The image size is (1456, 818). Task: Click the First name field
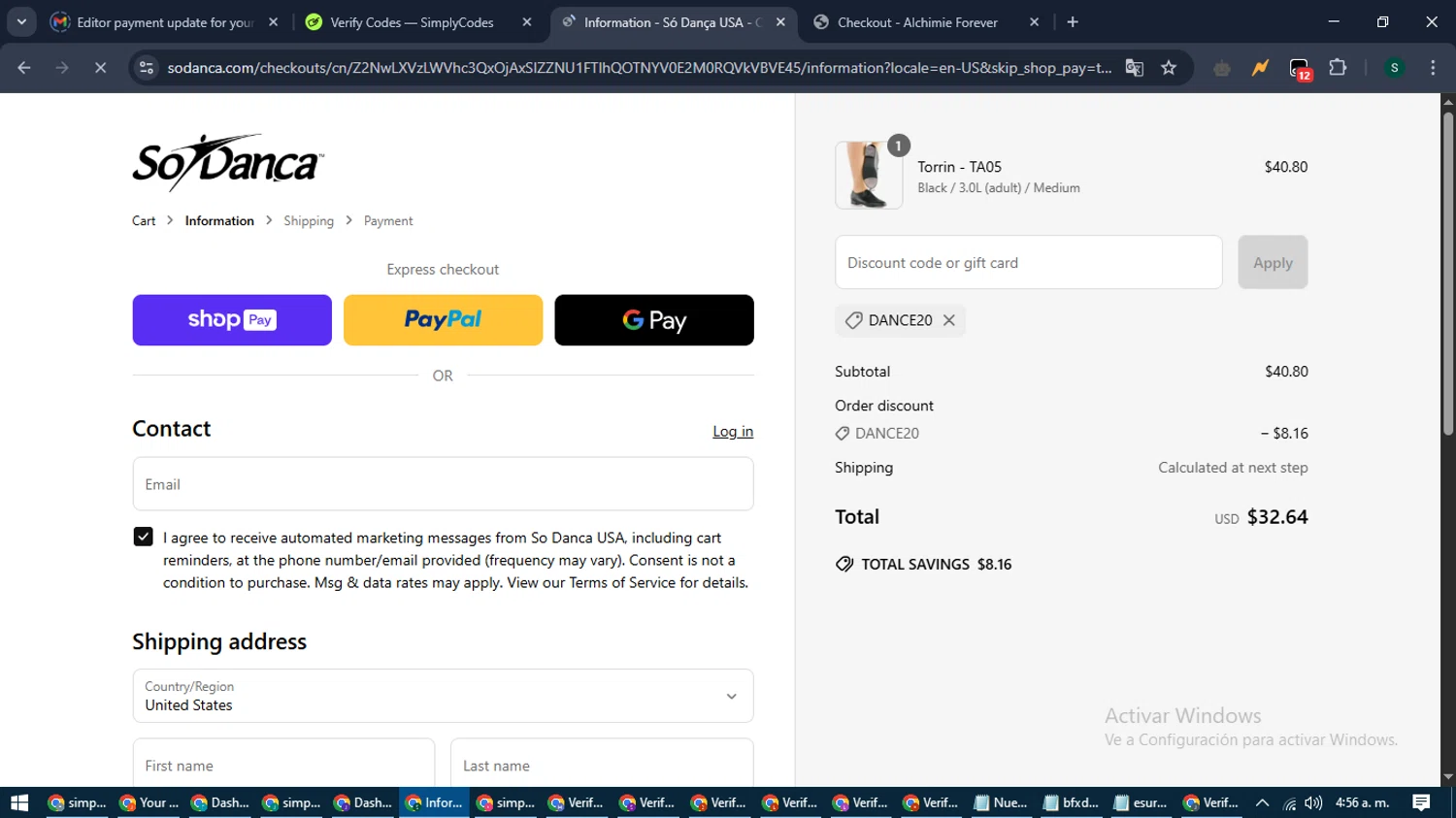283,765
